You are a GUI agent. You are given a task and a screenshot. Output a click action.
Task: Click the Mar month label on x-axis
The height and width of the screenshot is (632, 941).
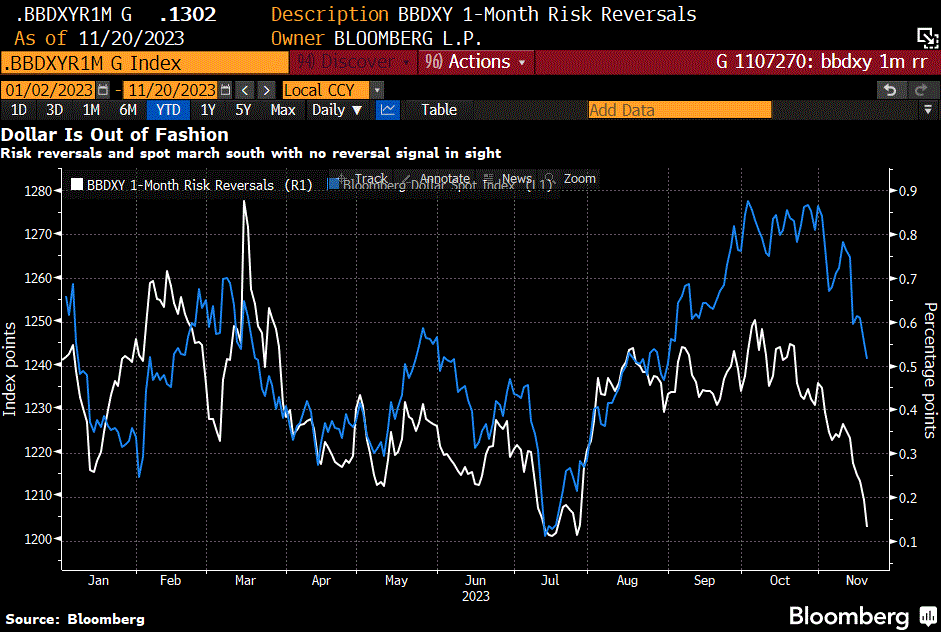click(x=245, y=580)
